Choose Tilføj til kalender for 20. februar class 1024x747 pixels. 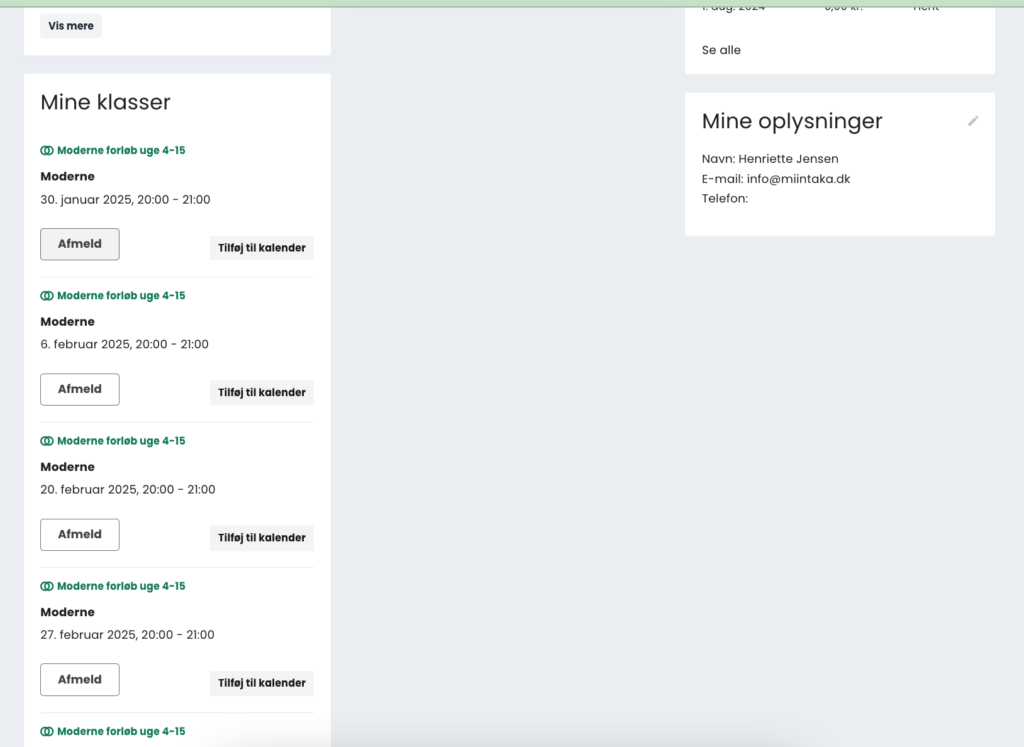coord(262,538)
